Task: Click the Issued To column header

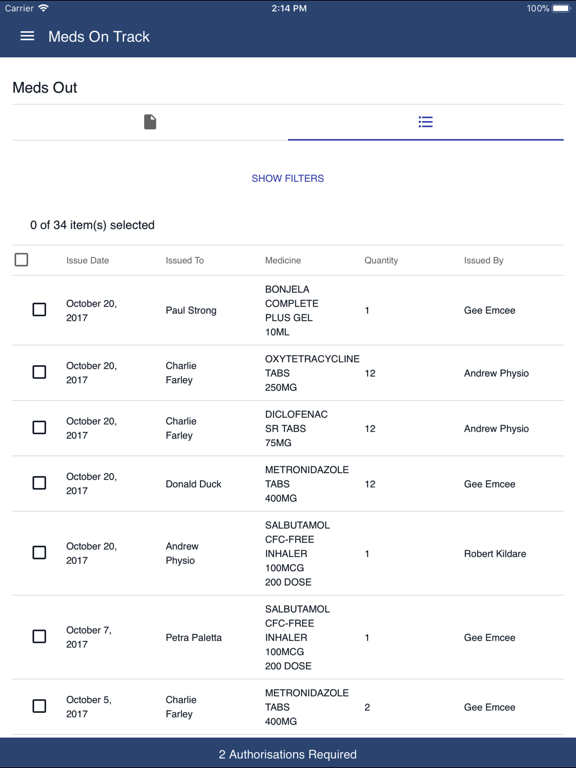Action: pyautogui.click(x=185, y=261)
